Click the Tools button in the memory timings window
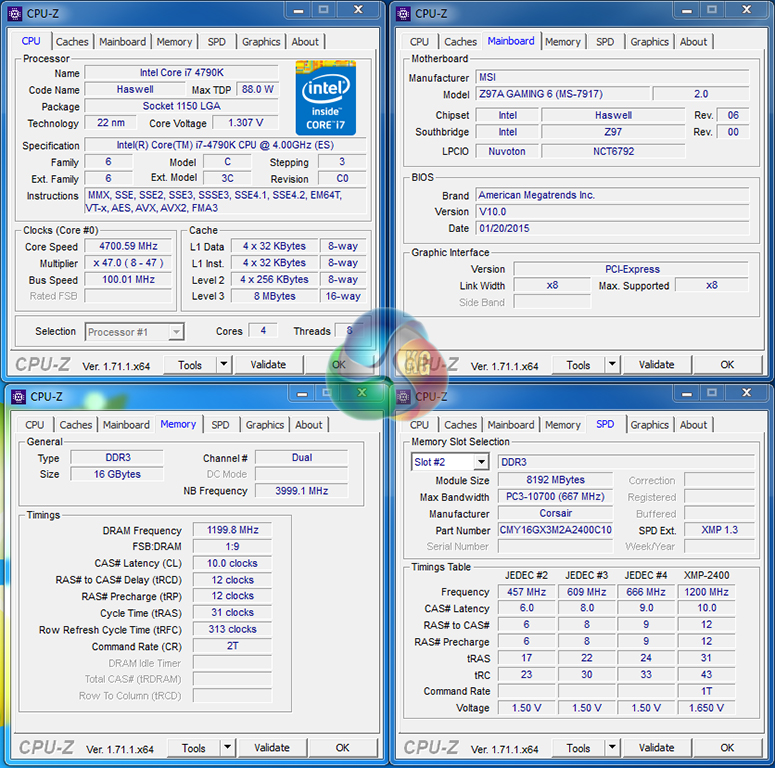 [193, 747]
